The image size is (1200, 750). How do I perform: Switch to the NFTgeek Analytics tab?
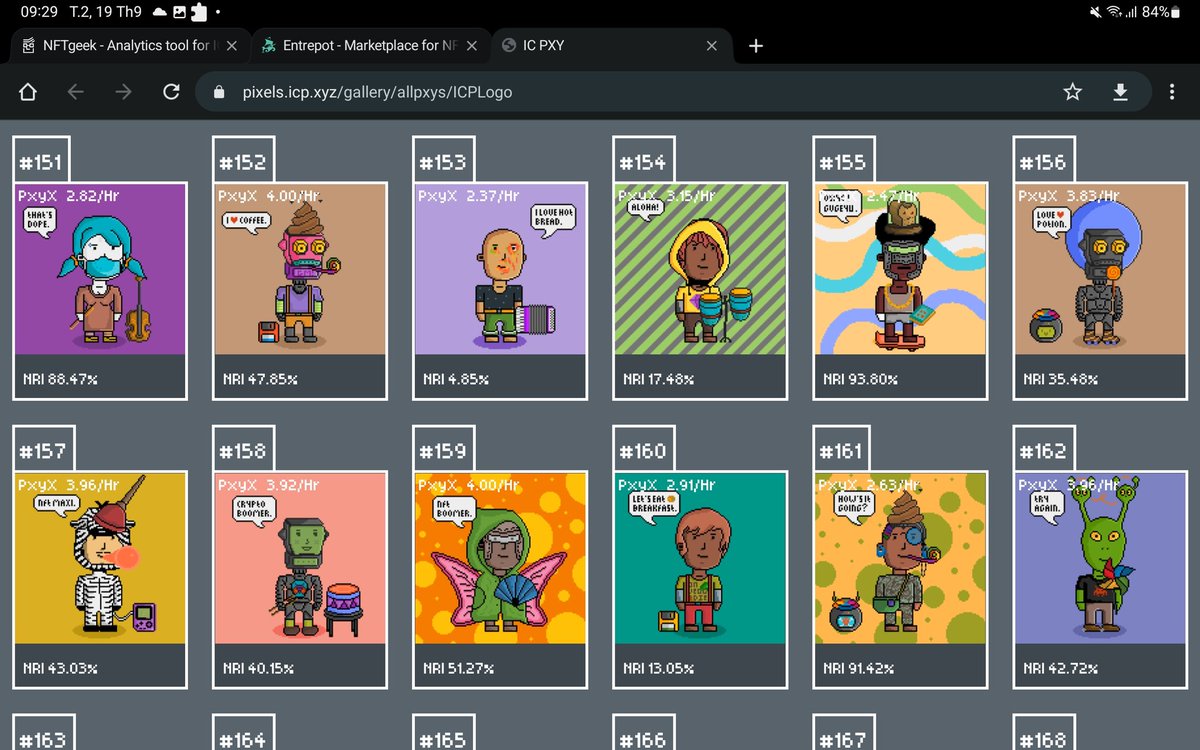point(128,45)
